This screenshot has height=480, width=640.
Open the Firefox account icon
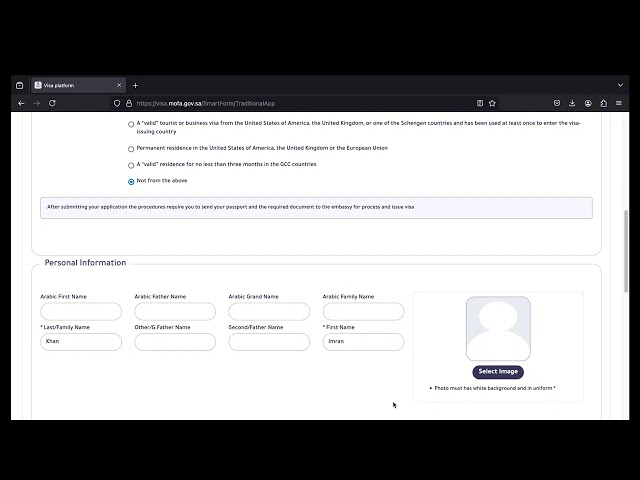588,103
